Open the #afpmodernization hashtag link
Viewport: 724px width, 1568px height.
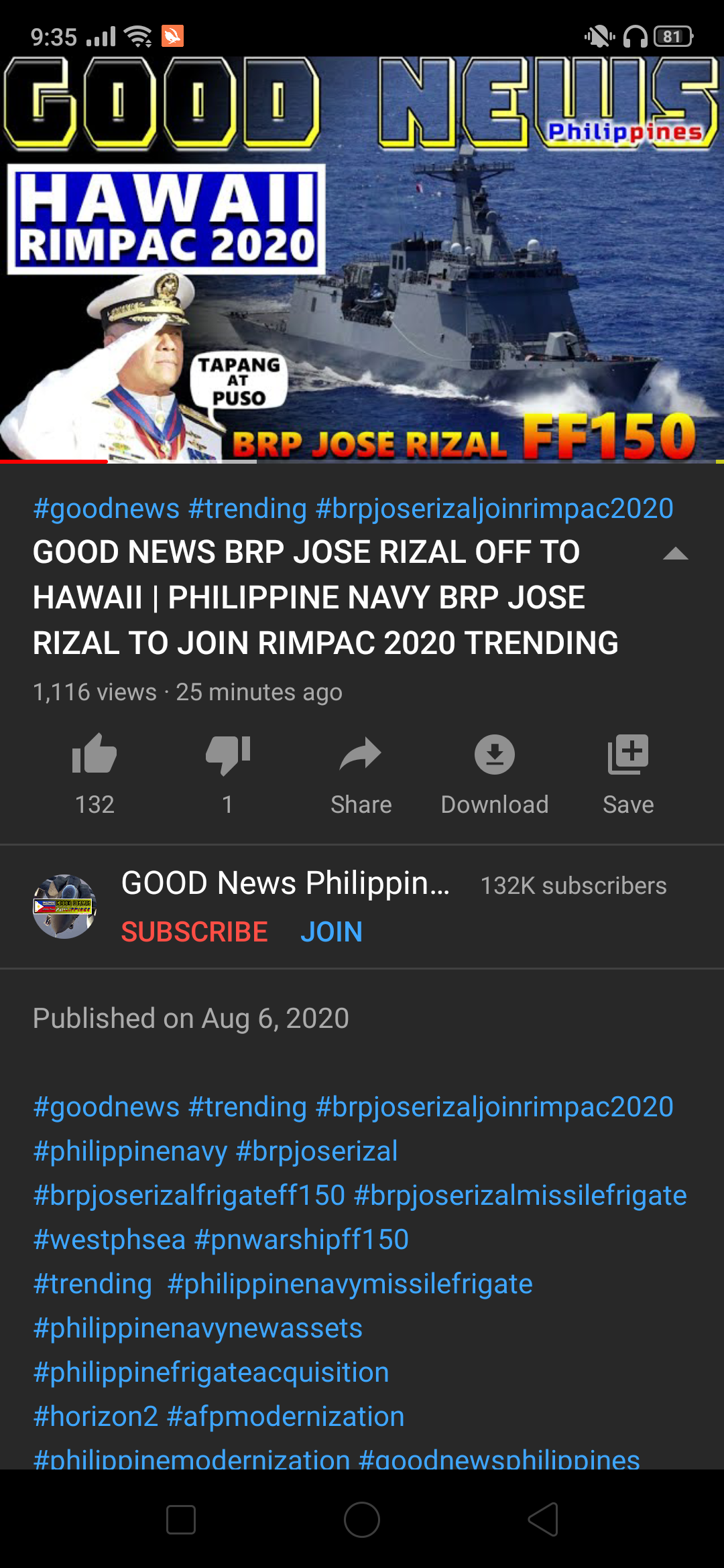pyautogui.click(x=286, y=1417)
